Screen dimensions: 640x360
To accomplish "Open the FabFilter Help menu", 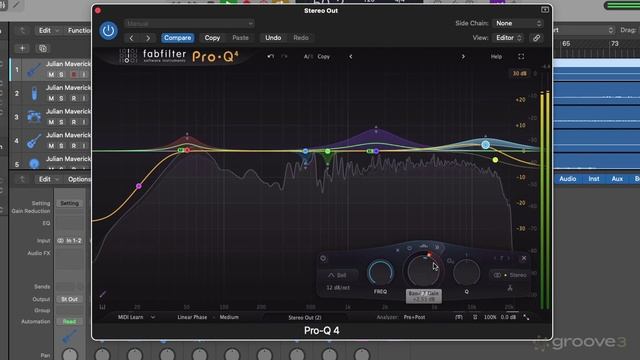I will click(496, 57).
